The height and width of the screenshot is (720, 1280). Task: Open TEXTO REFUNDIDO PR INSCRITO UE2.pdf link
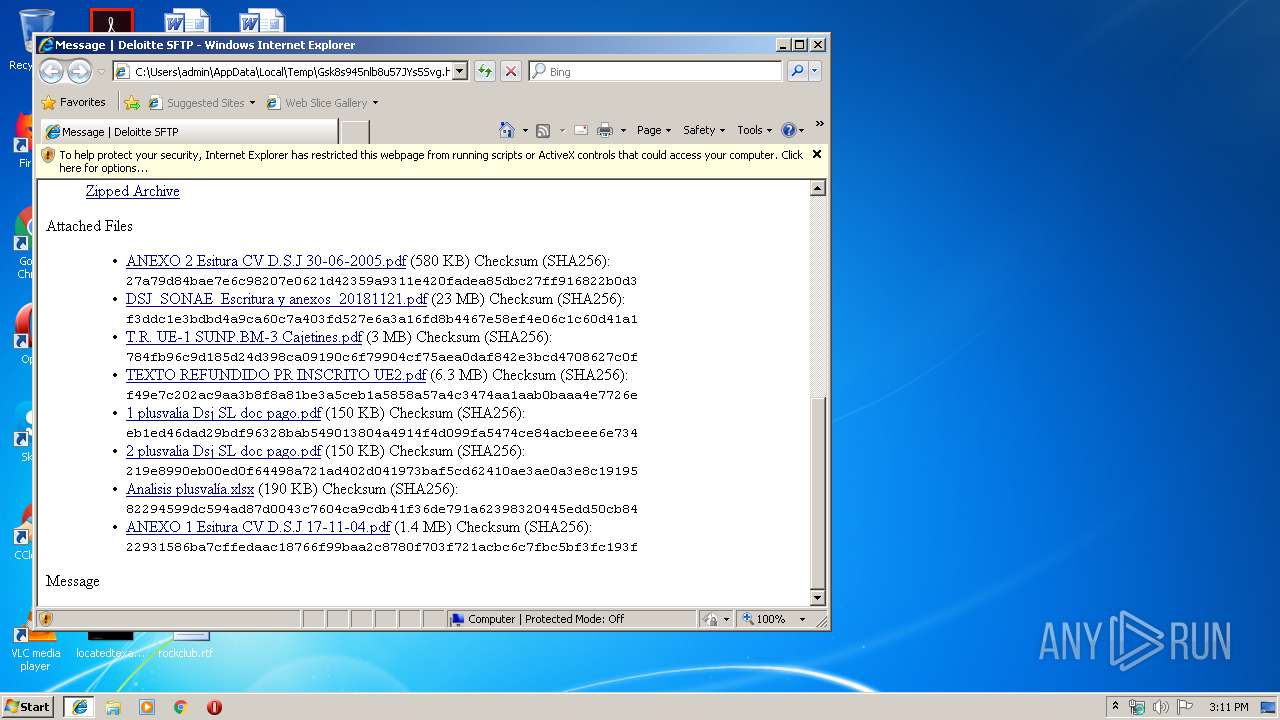click(x=277, y=375)
